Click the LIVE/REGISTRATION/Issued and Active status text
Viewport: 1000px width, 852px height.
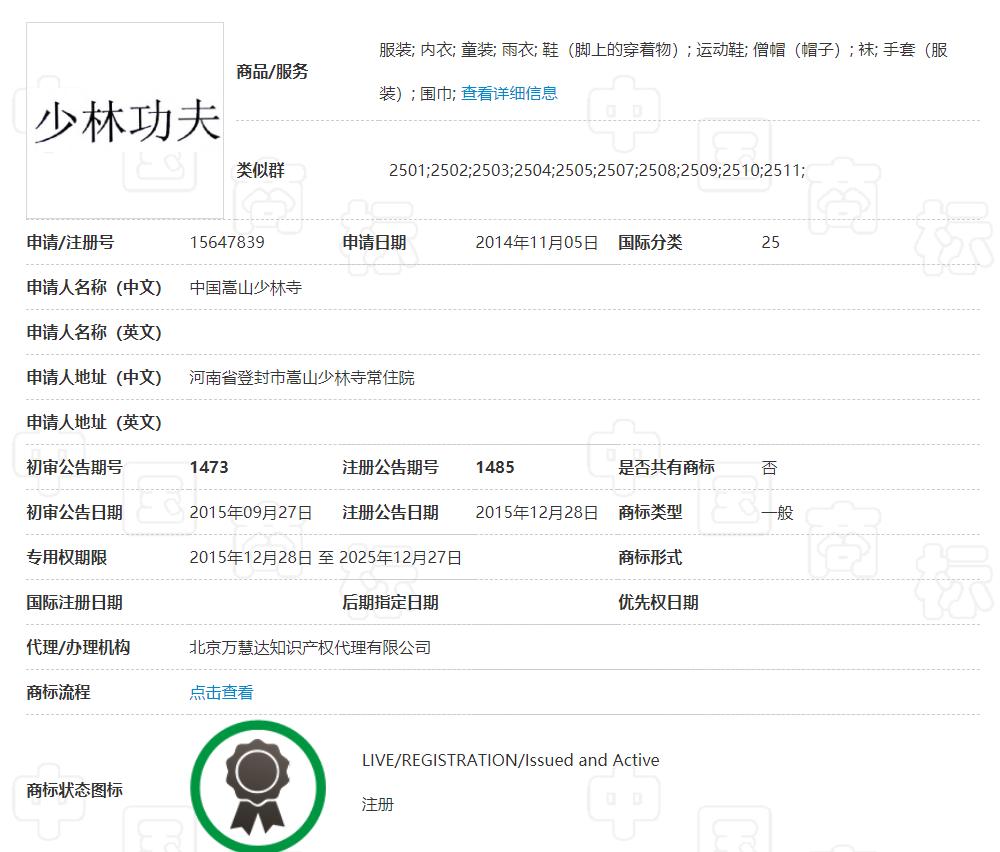coord(510,760)
